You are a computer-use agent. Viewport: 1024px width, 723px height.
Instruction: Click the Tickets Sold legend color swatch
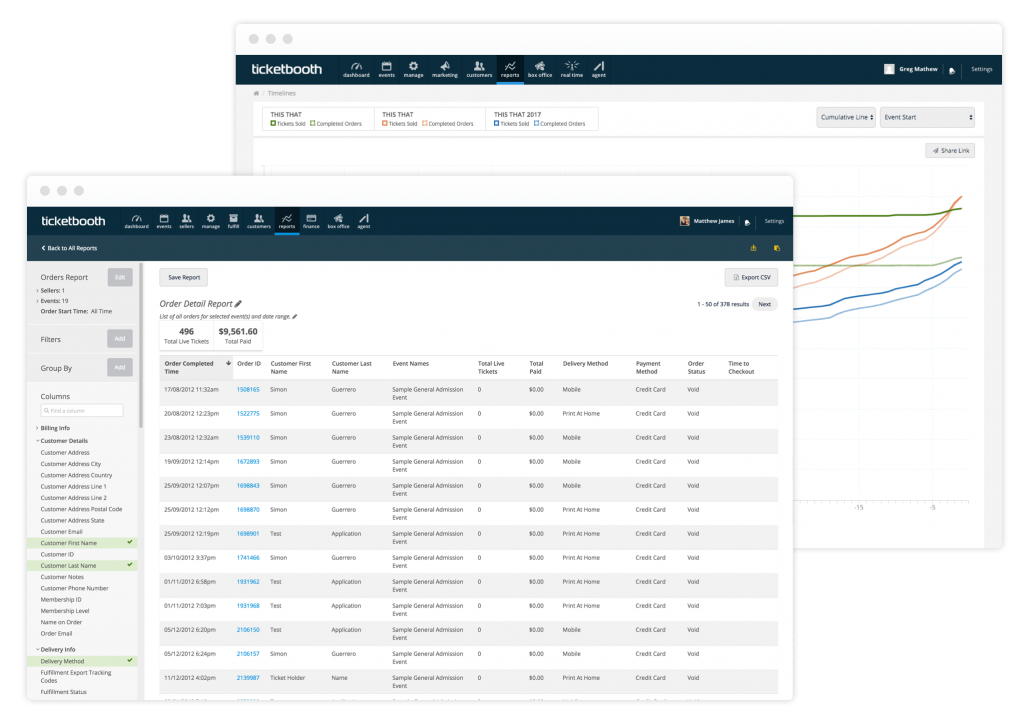coord(272,122)
